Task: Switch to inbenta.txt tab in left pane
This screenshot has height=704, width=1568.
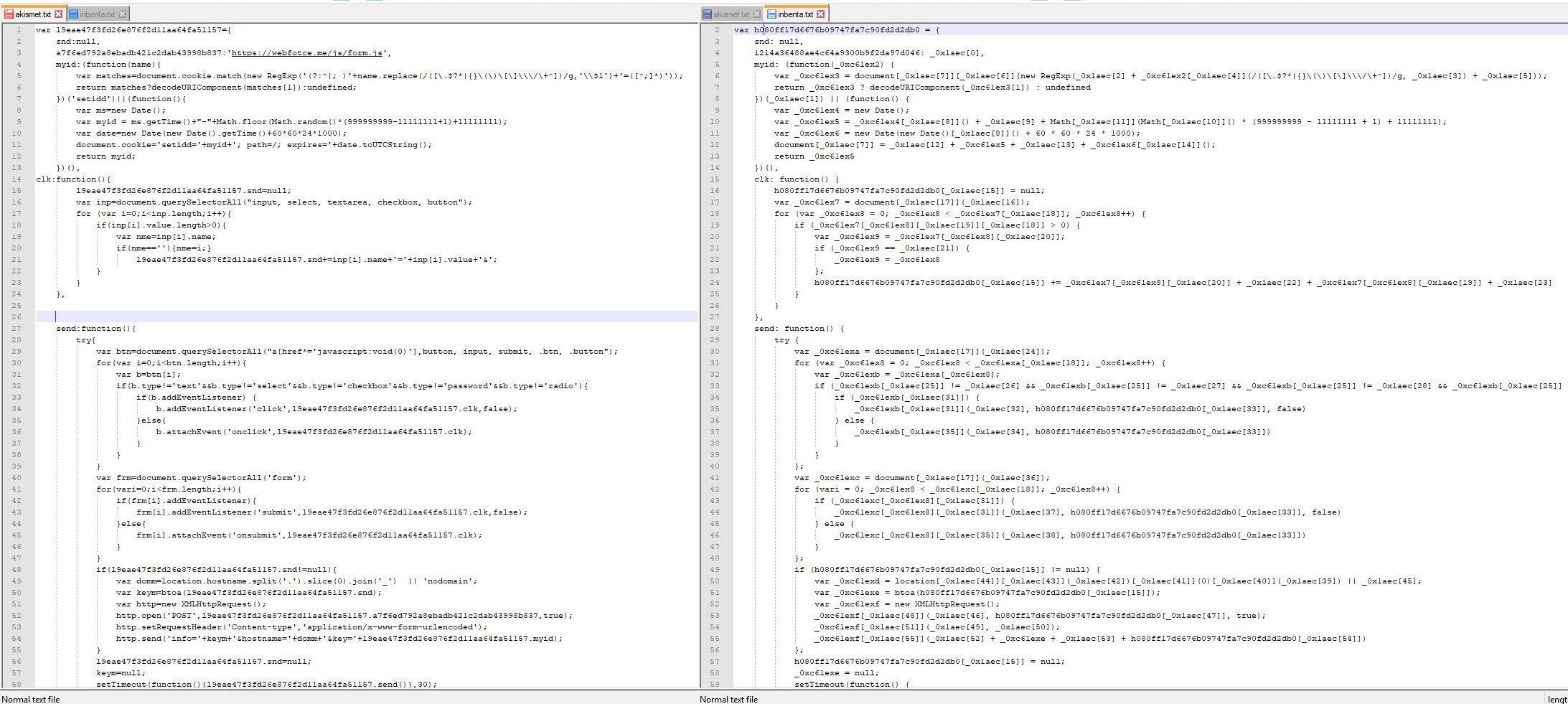Action: click(97, 14)
